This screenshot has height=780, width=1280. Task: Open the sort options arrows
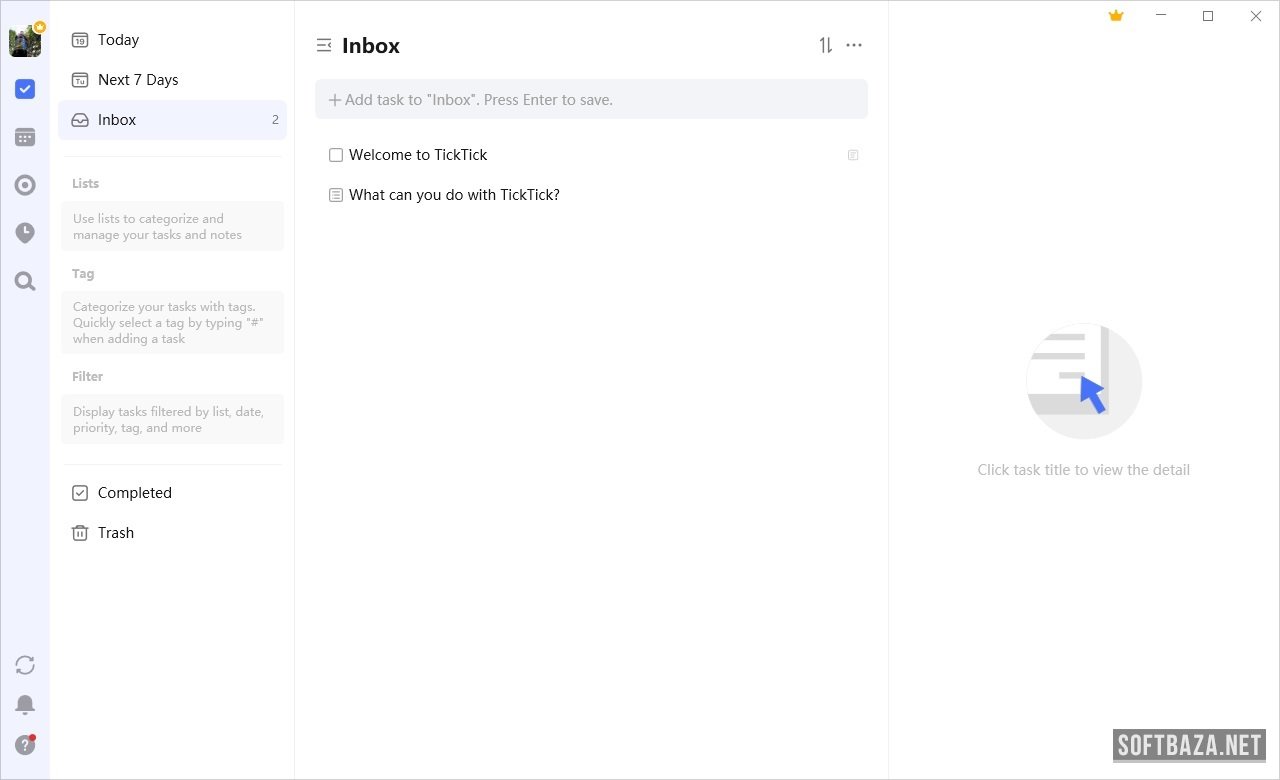[x=825, y=45]
